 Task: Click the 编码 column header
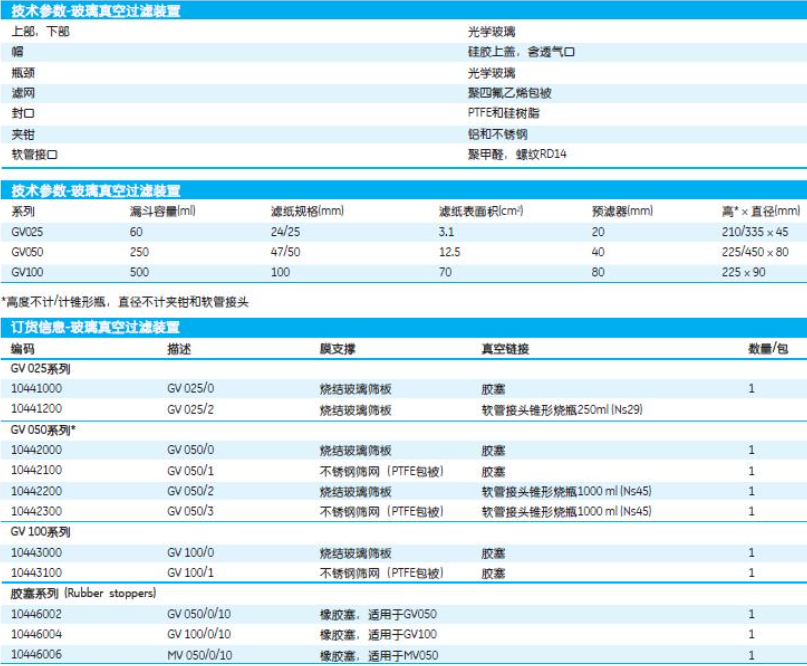click(x=23, y=349)
